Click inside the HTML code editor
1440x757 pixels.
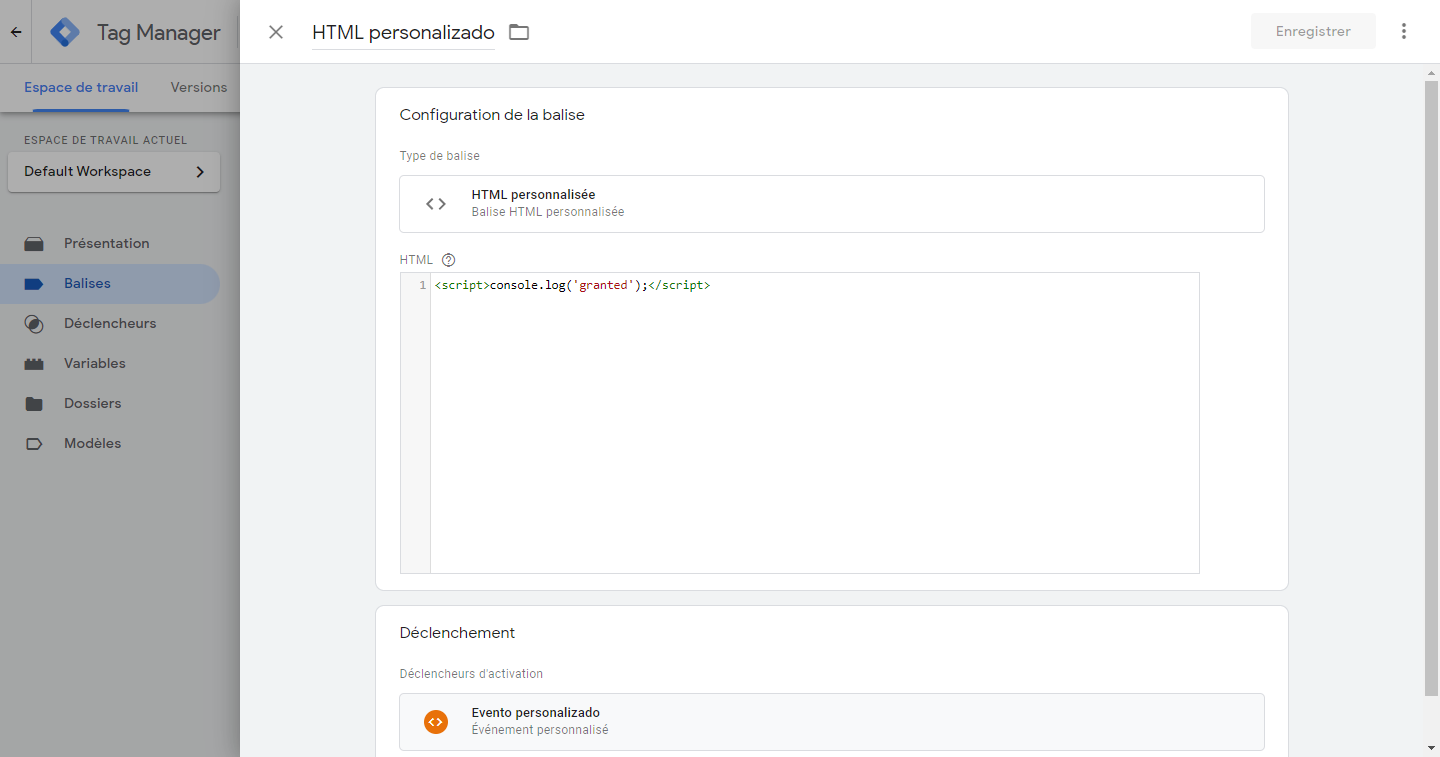[814, 420]
